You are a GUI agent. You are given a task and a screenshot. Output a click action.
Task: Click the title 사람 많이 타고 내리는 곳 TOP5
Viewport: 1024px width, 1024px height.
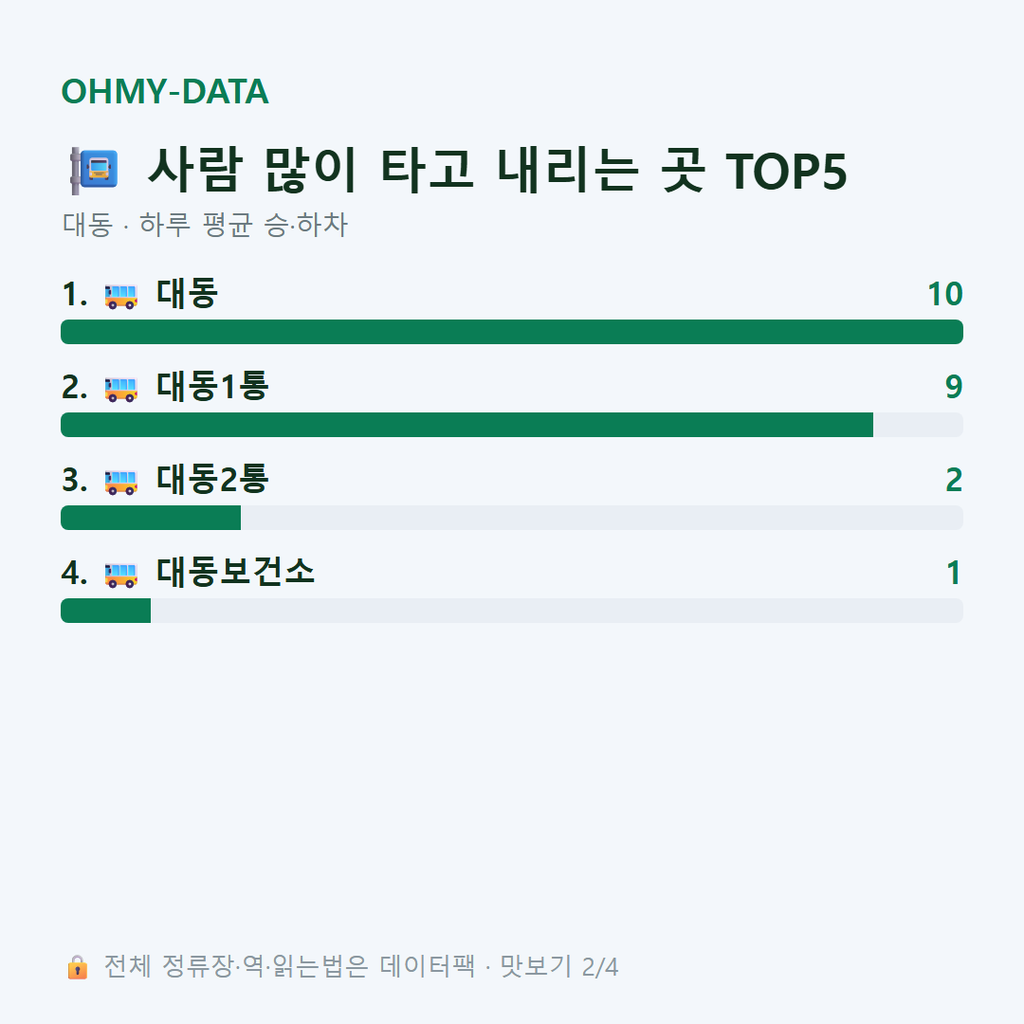pyautogui.click(x=498, y=171)
